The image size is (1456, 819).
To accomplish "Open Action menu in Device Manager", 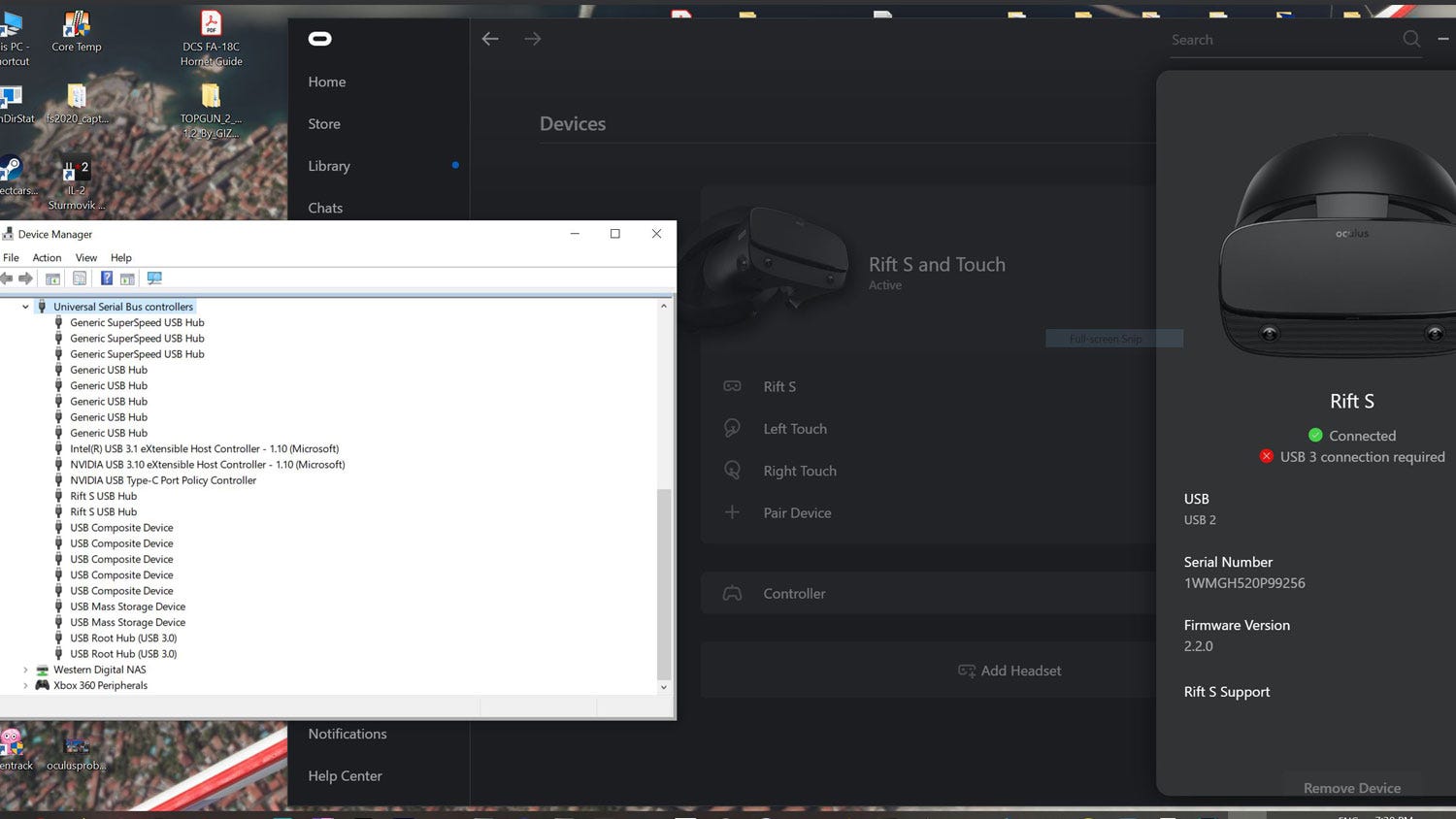I will click(x=47, y=257).
